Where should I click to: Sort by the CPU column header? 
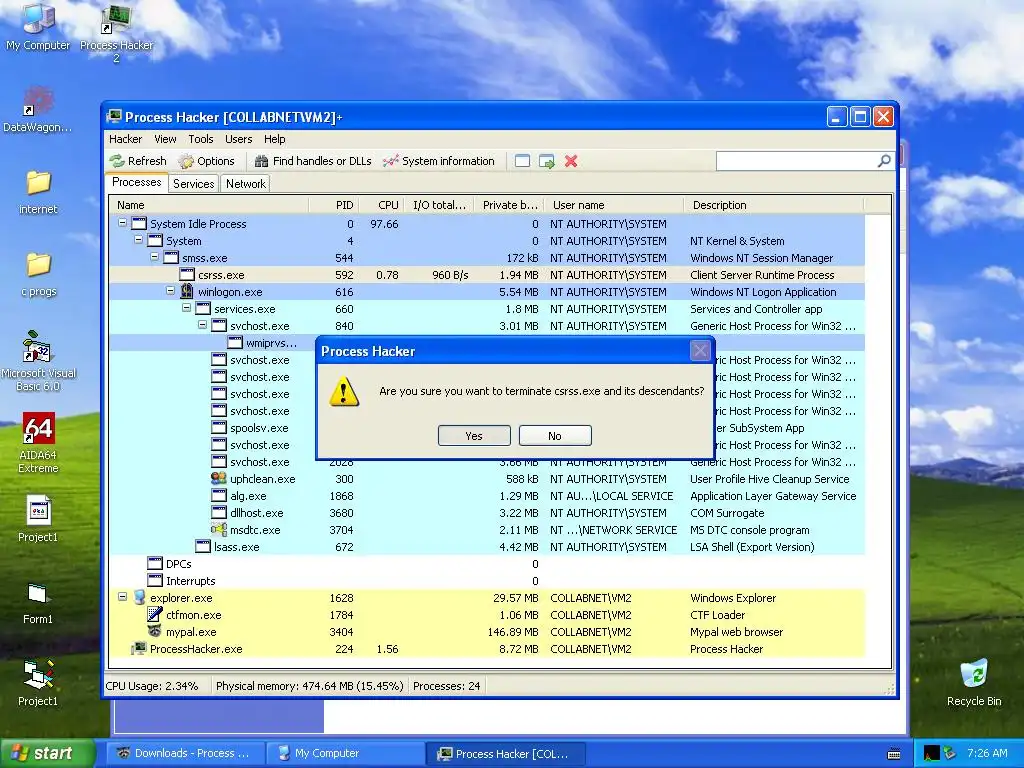tap(382, 205)
